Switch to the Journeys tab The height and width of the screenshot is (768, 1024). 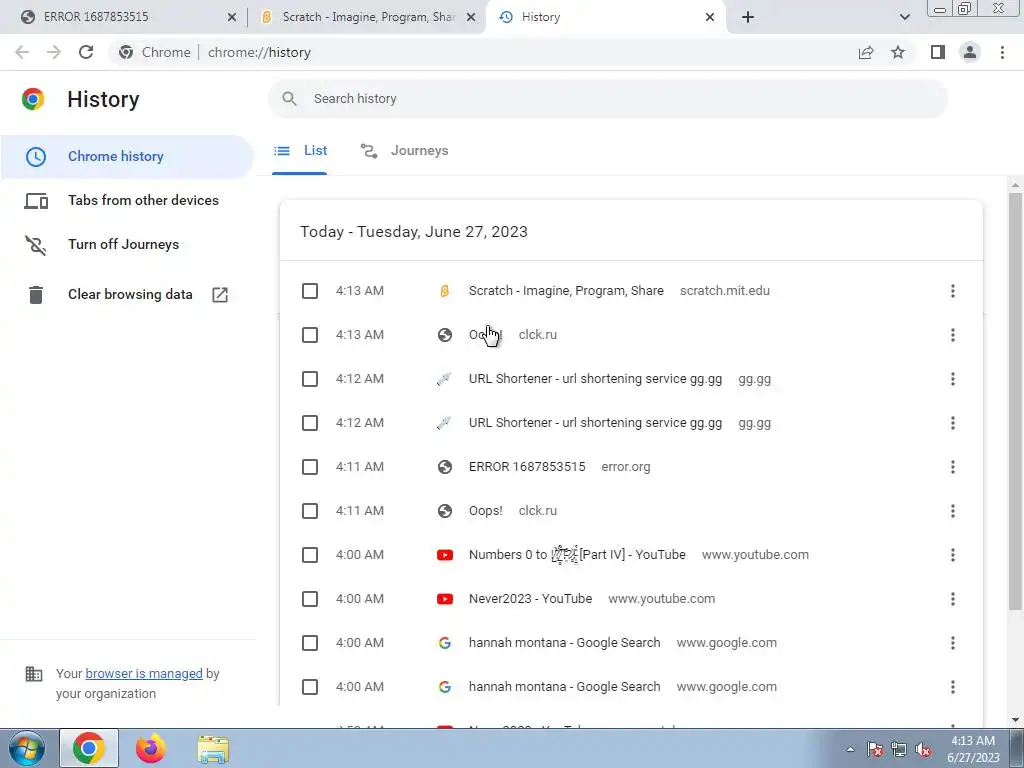point(405,151)
